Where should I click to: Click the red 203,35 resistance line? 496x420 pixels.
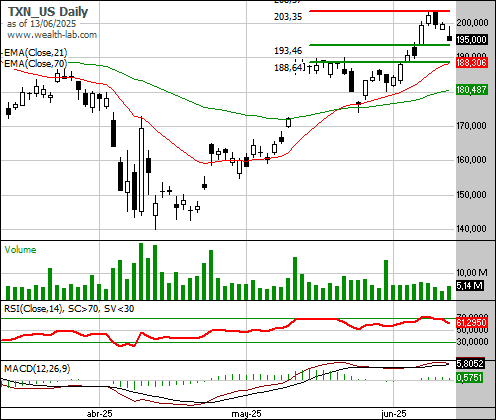point(380,11)
